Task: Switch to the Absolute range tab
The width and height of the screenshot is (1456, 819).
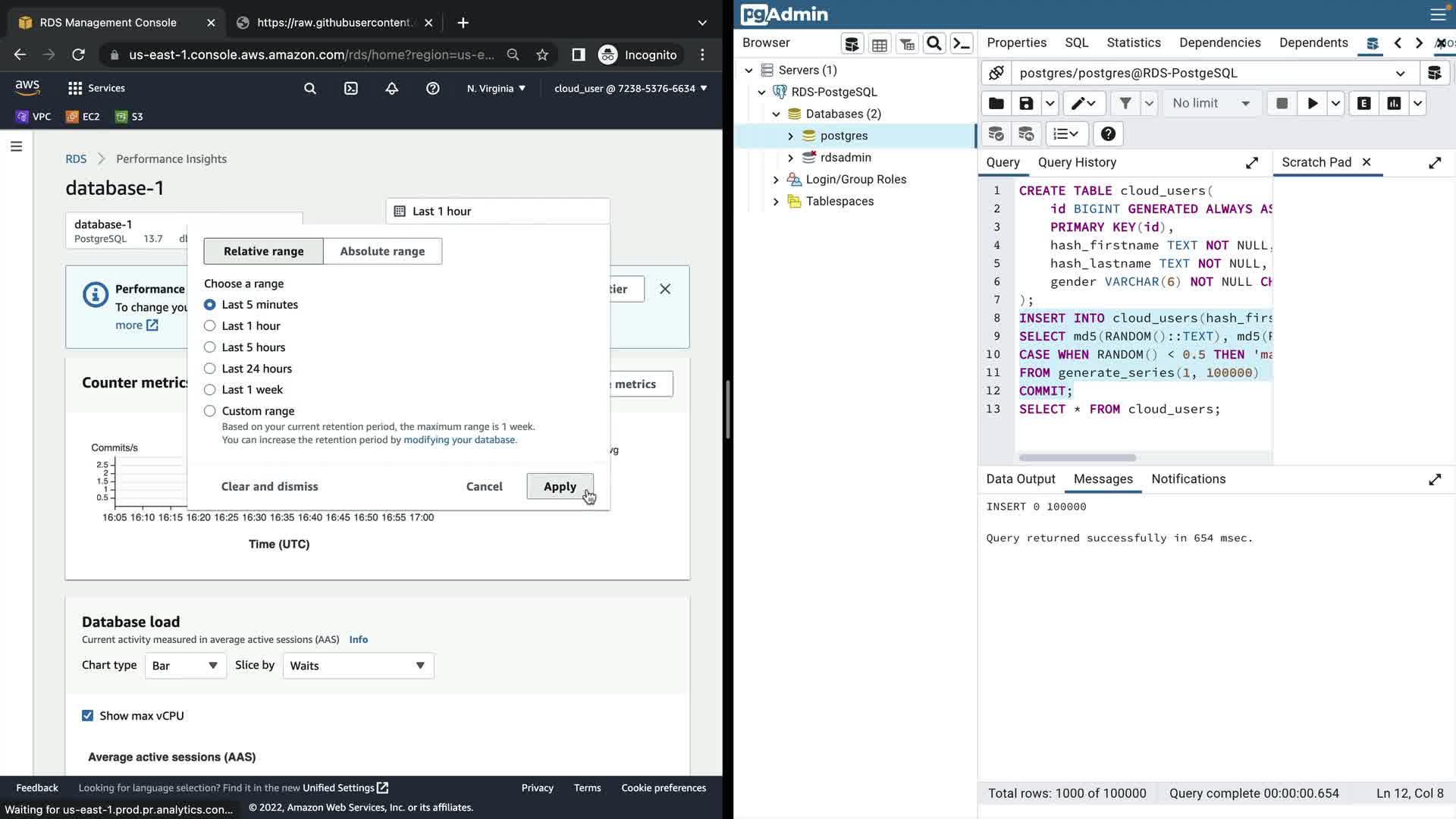Action: point(382,251)
